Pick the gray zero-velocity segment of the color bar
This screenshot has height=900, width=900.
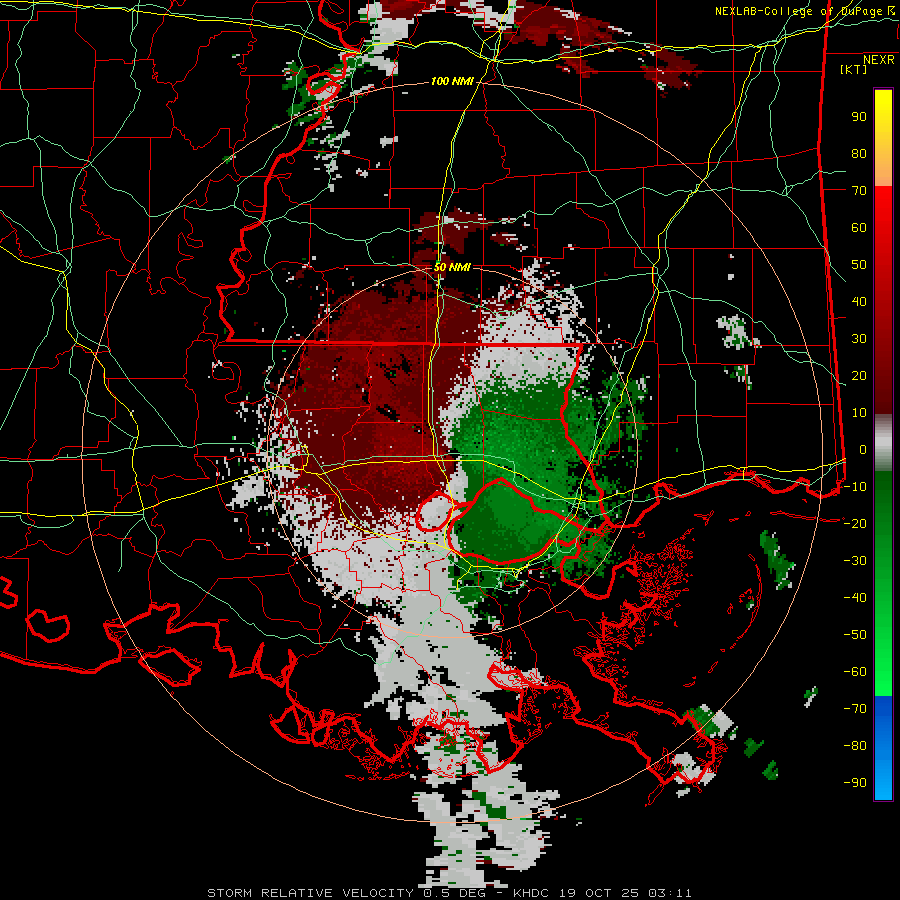click(x=883, y=445)
